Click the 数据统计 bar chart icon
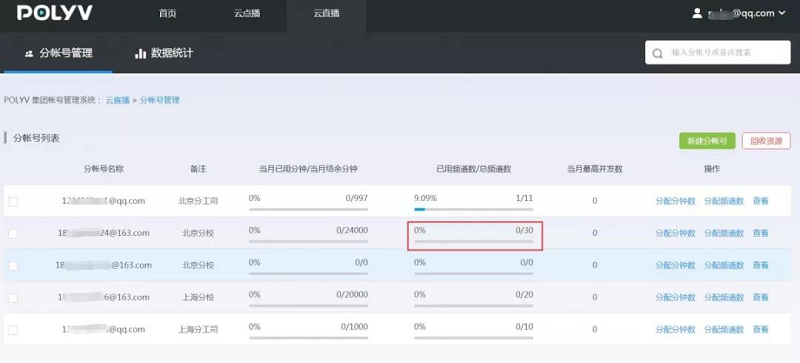The image size is (800, 363). [x=140, y=53]
